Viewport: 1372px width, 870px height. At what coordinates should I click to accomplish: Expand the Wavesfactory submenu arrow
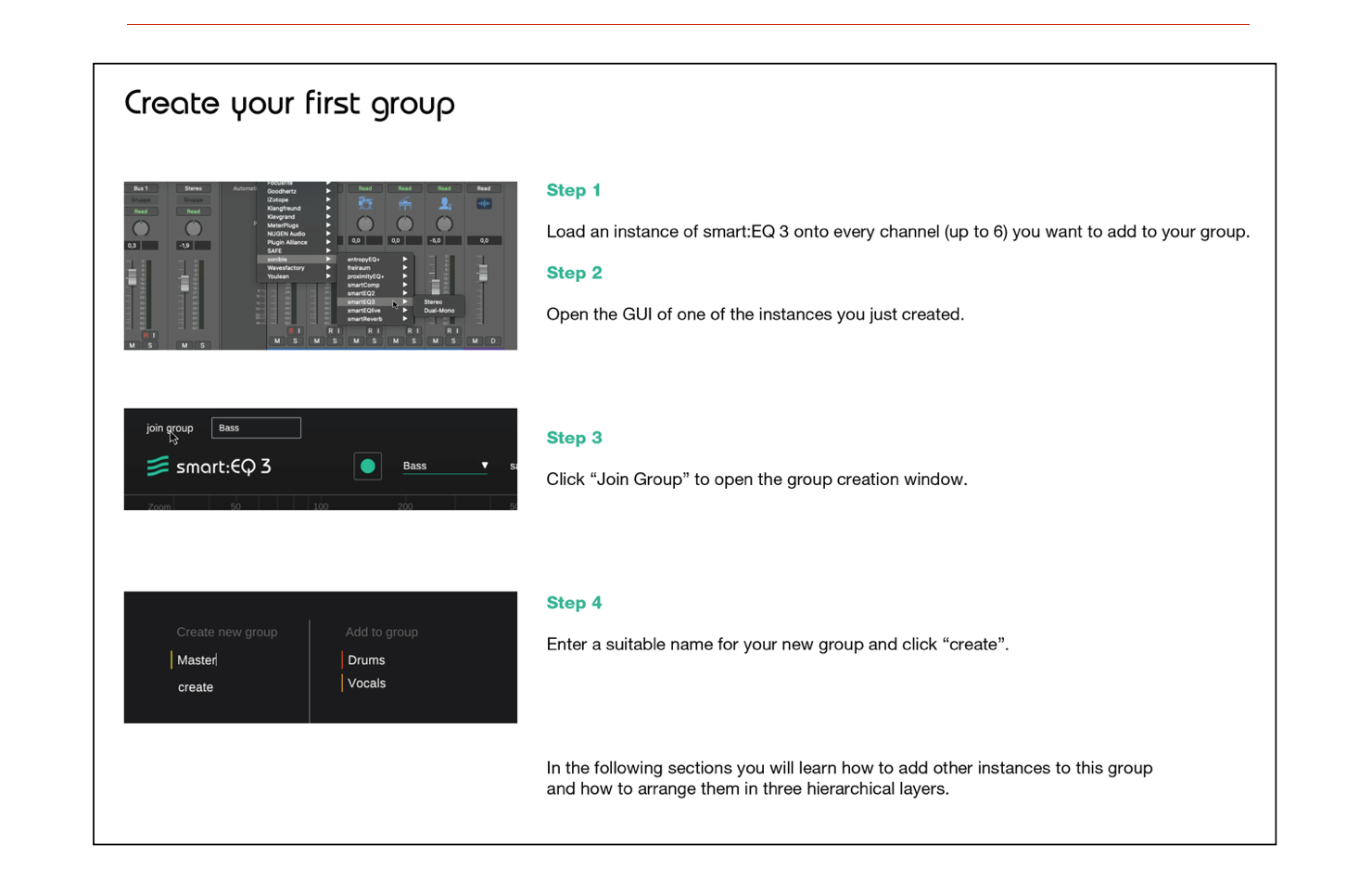(x=328, y=268)
